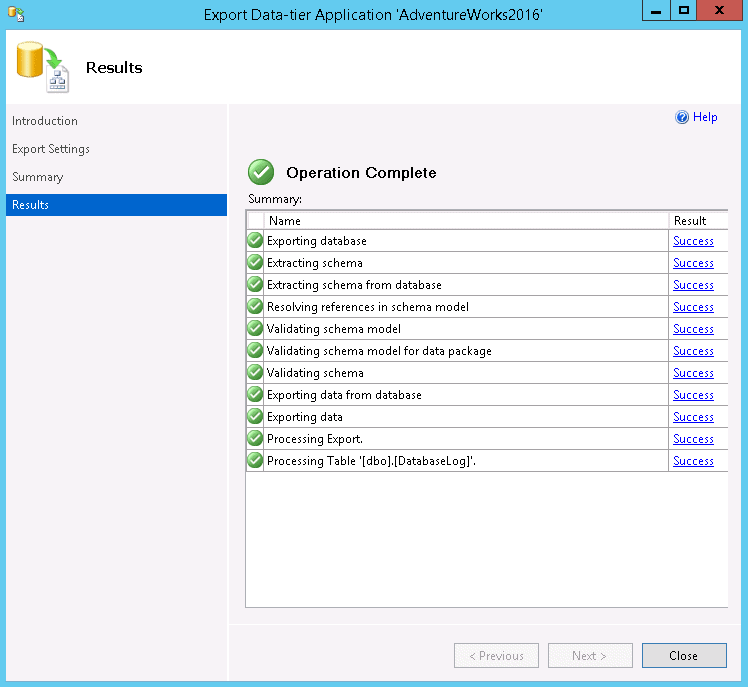Select the 'Validating schema' row text
Viewport: 748px width, 687px height.
pos(315,373)
